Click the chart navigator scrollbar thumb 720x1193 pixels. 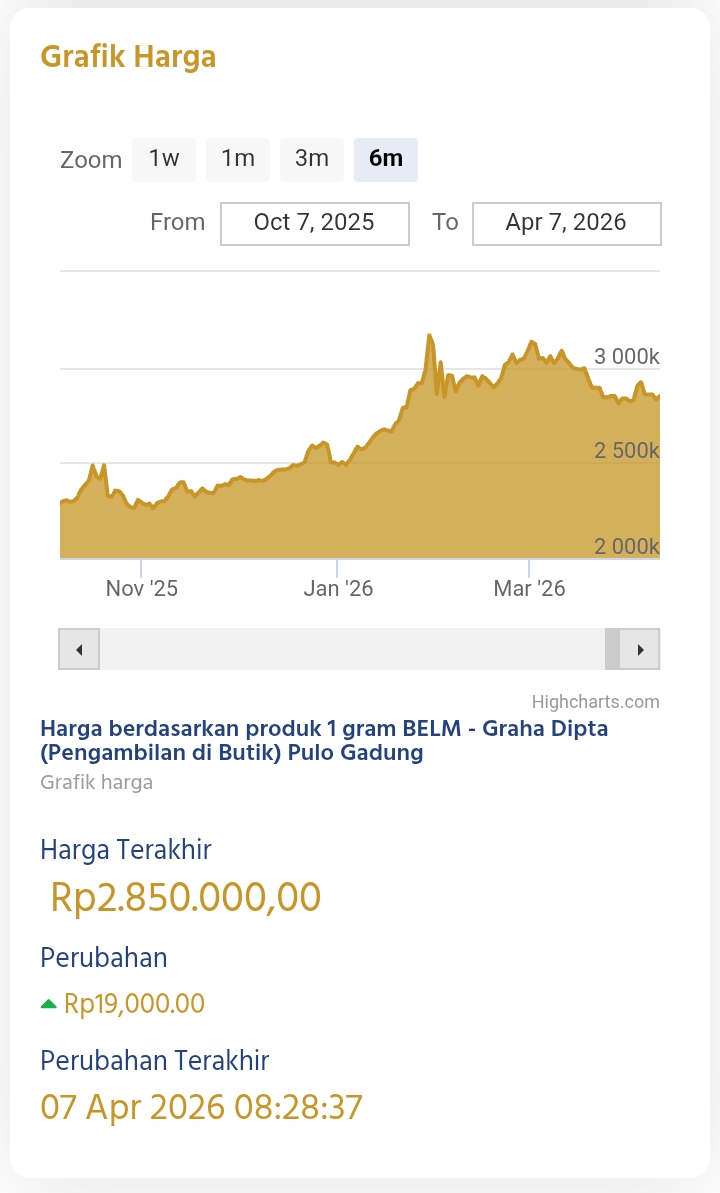612,649
